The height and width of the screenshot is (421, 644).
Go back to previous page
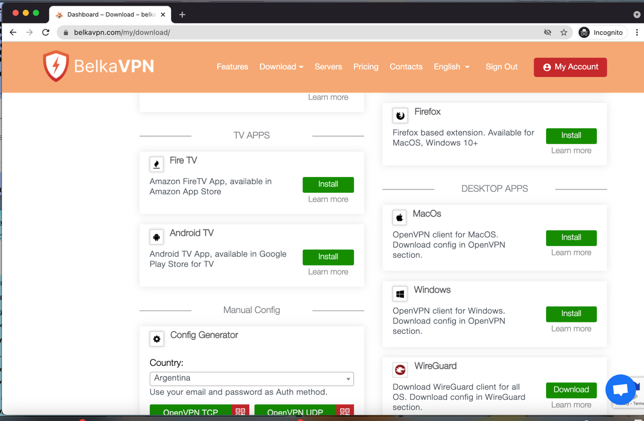click(x=13, y=32)
